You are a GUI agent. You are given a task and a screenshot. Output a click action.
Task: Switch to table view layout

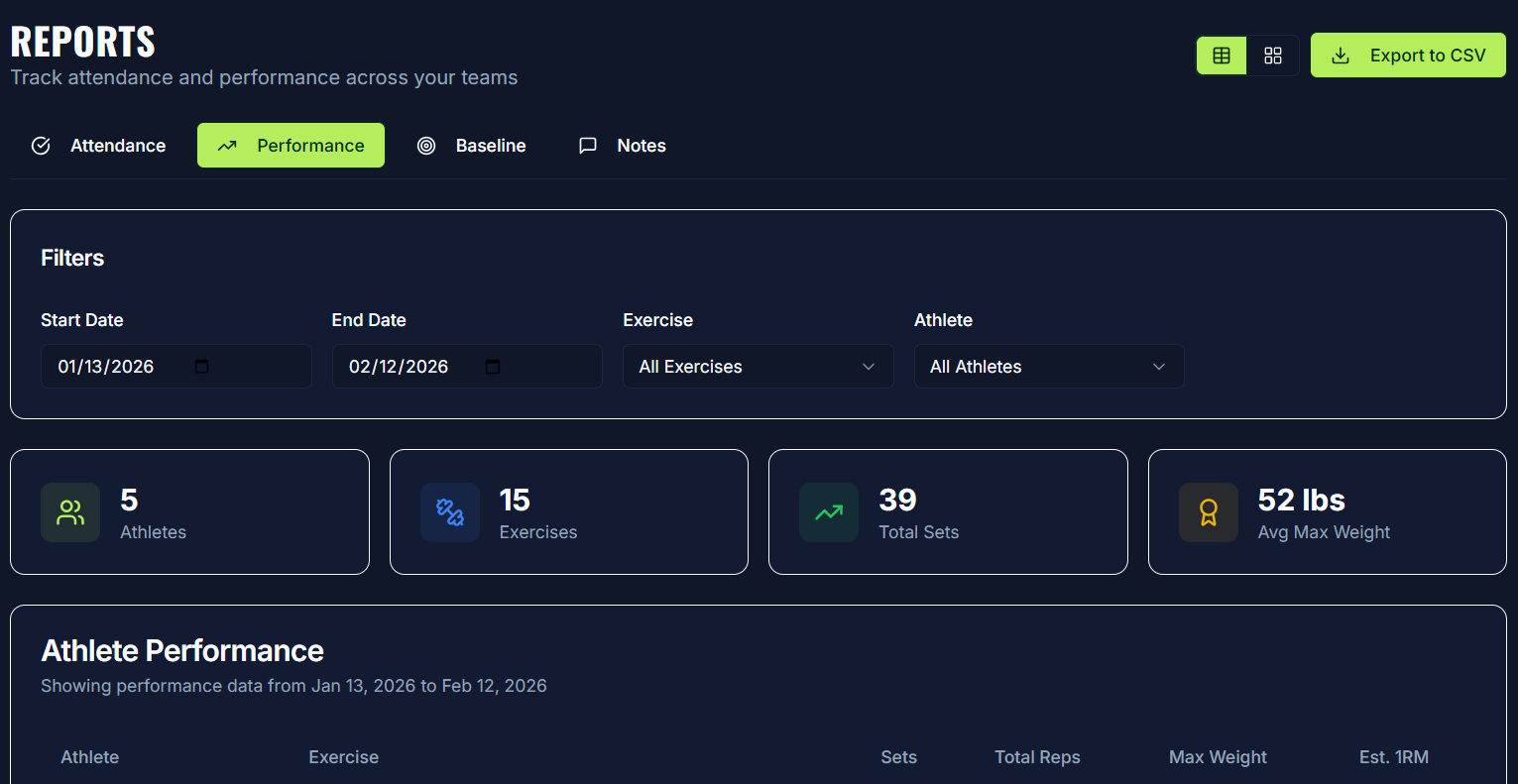(1222, 56)
